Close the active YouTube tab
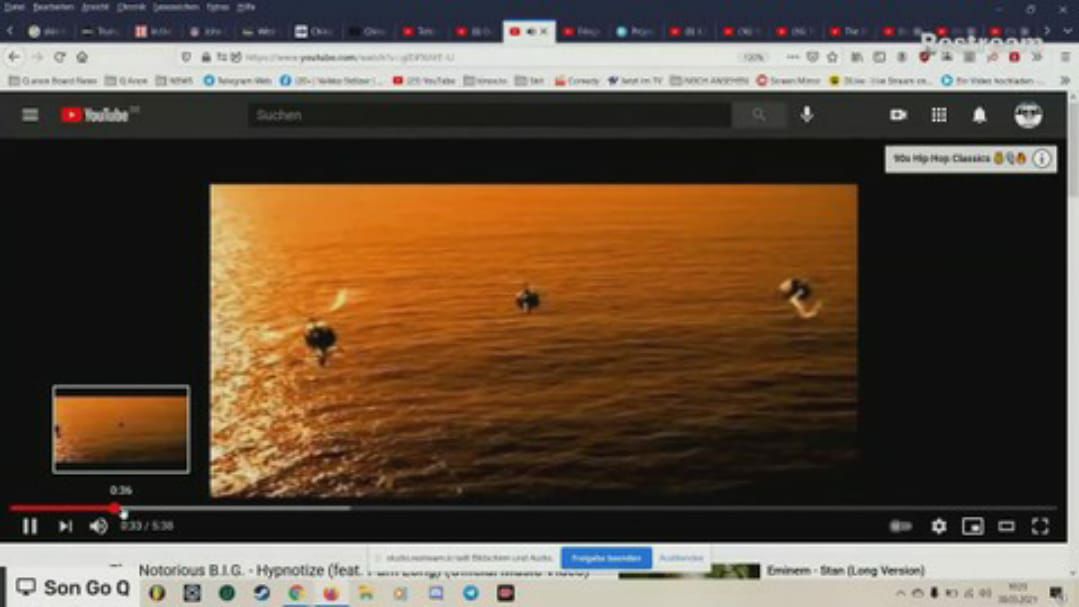This screenshot has height=607, width=1079. [x=544, y=32]
